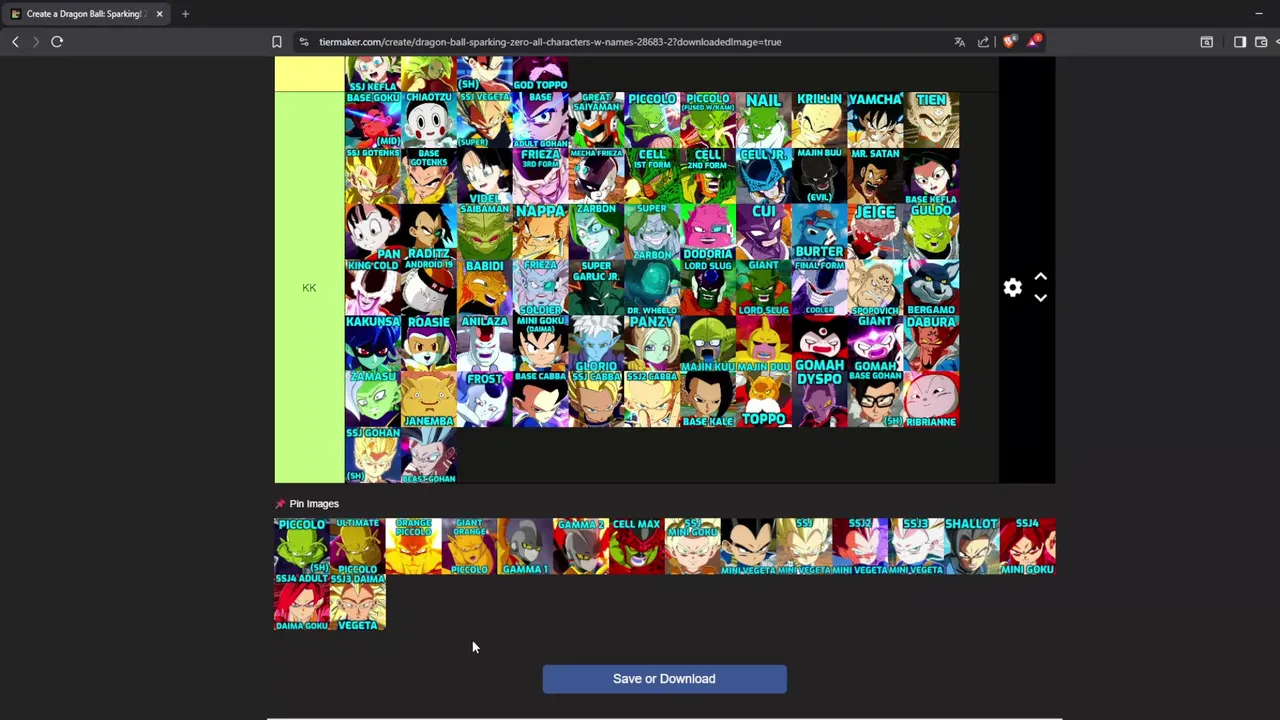Click the translate page icon

(x=960, y=42)
